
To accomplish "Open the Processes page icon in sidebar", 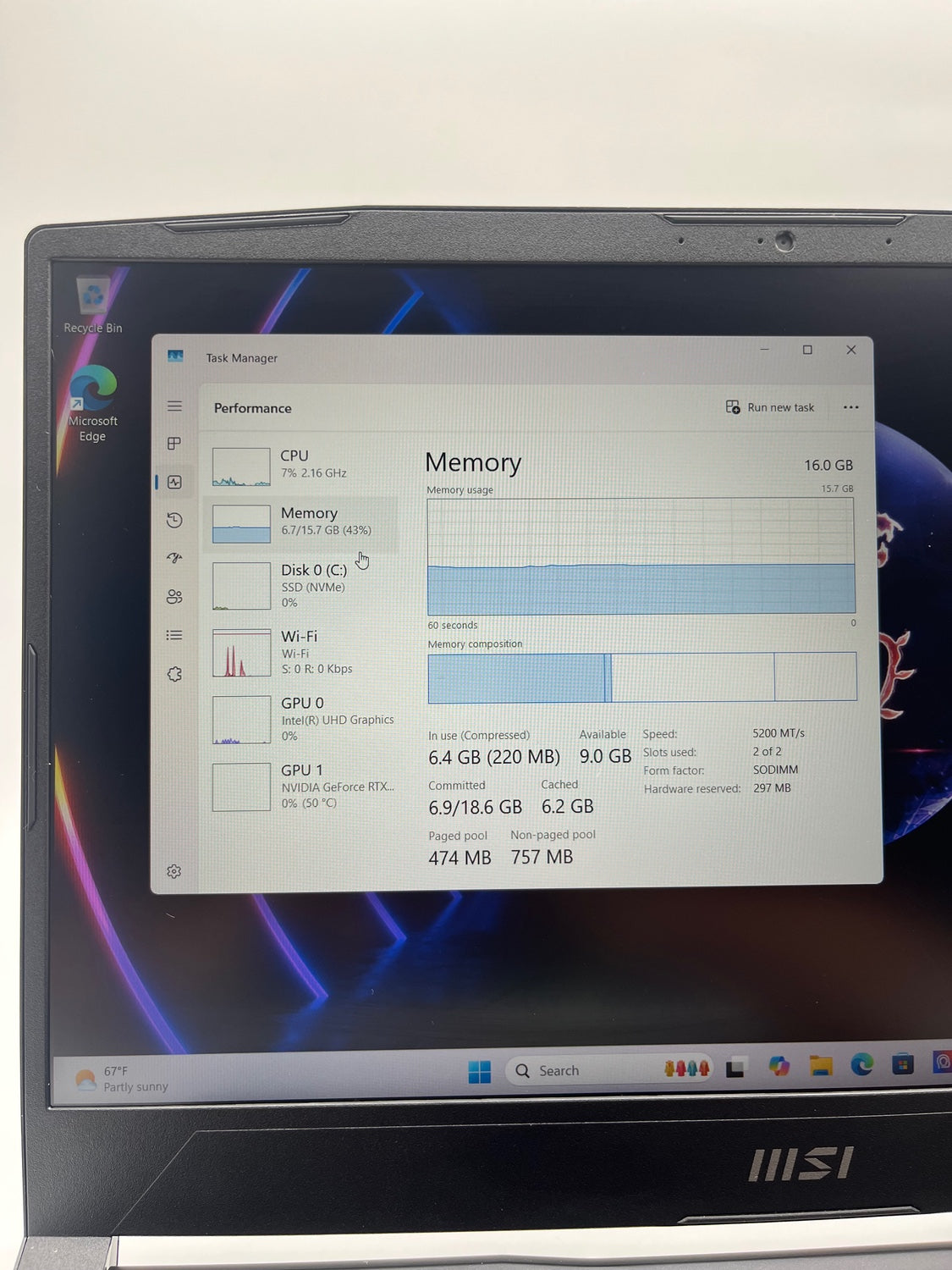I will (174, 444).
